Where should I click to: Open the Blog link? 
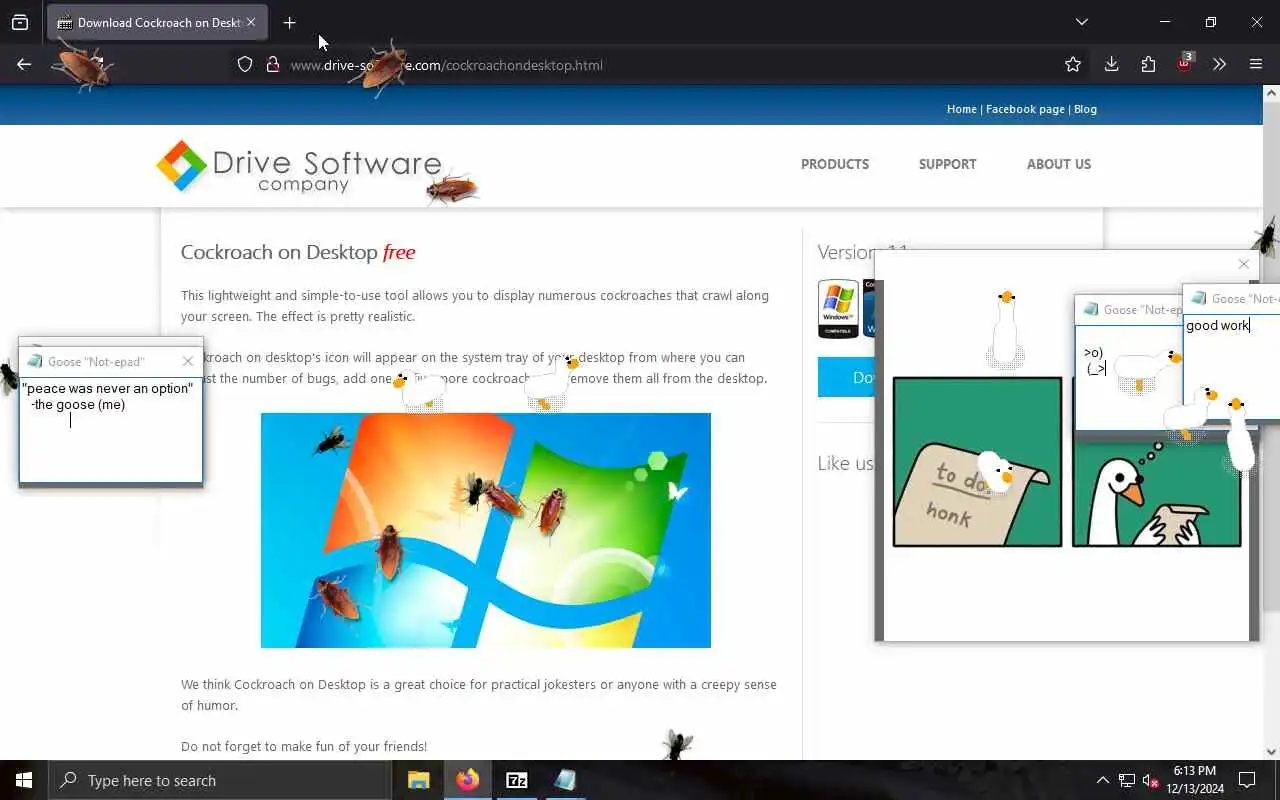[x=1085, y=109]
